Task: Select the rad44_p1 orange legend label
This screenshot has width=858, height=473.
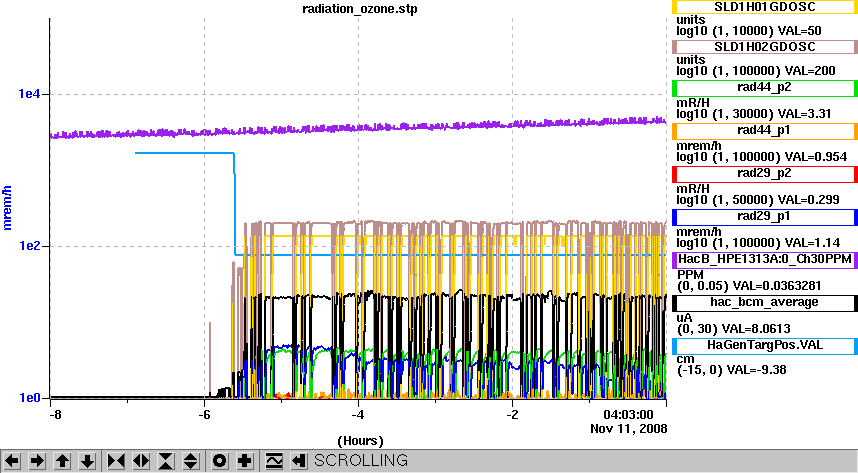Action: [x=764, y=131]
